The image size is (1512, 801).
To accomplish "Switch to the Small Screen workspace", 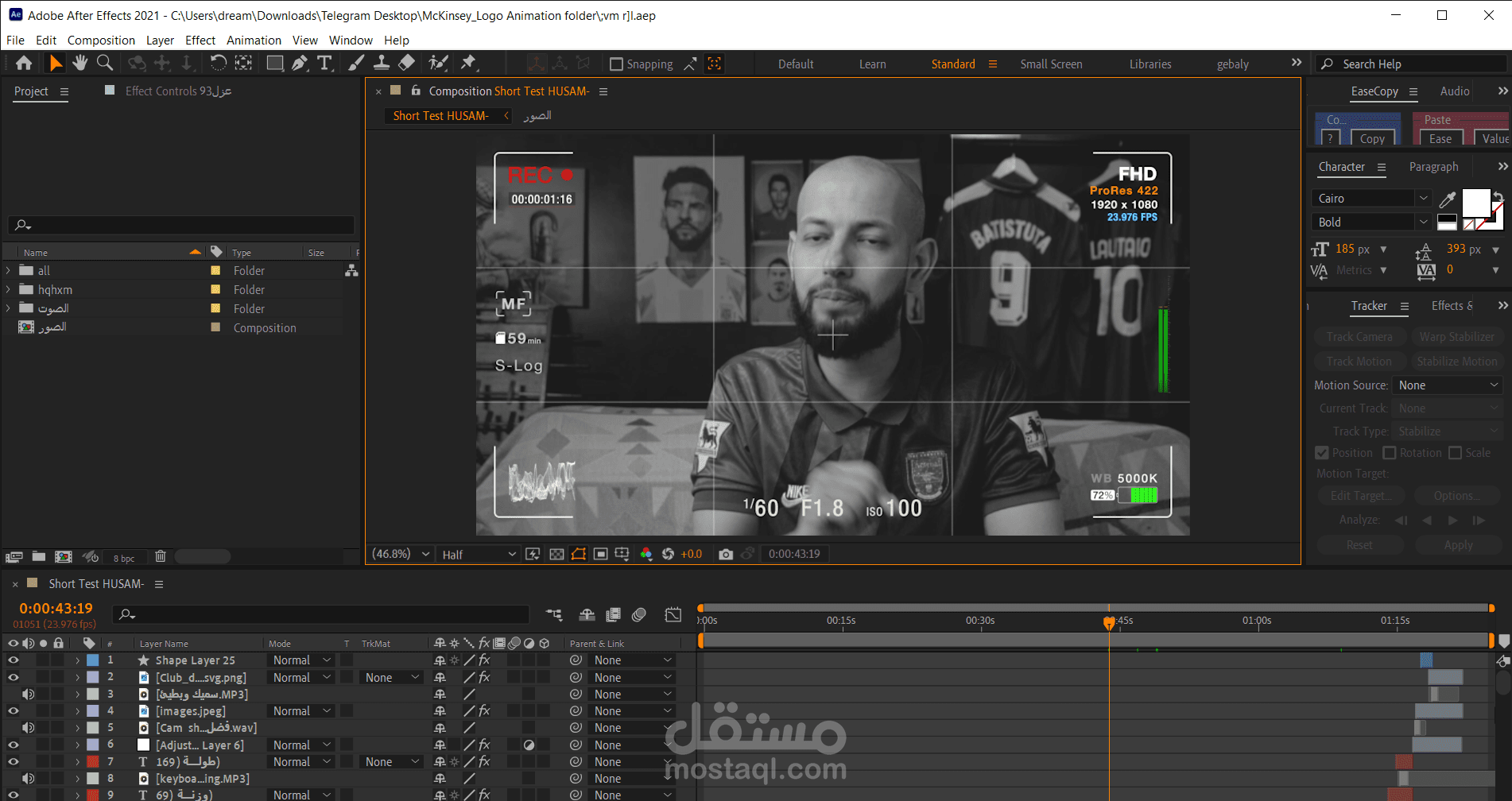I will (1051, 64).
